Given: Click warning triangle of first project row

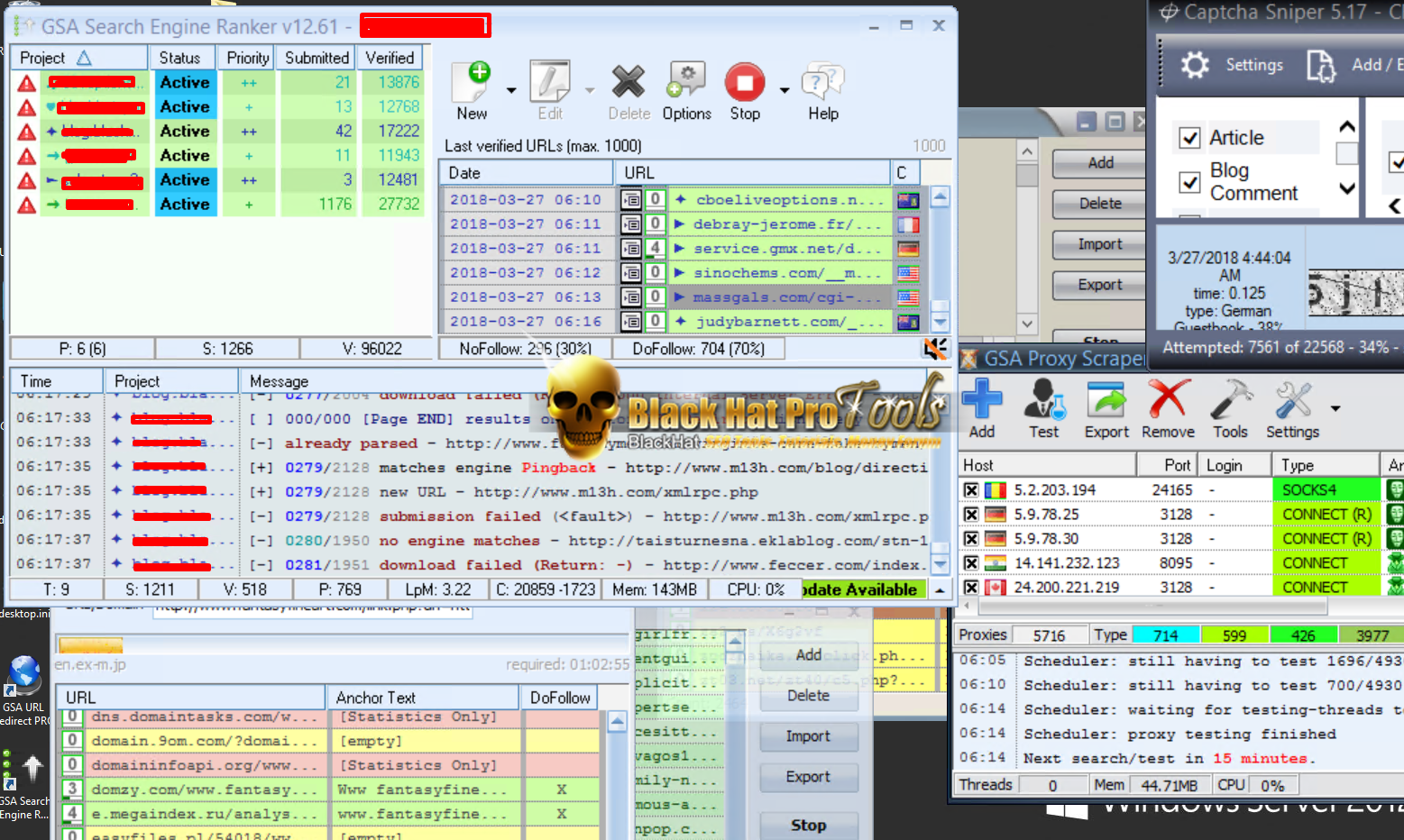Looking at the screenshot, I should point(27,83).
